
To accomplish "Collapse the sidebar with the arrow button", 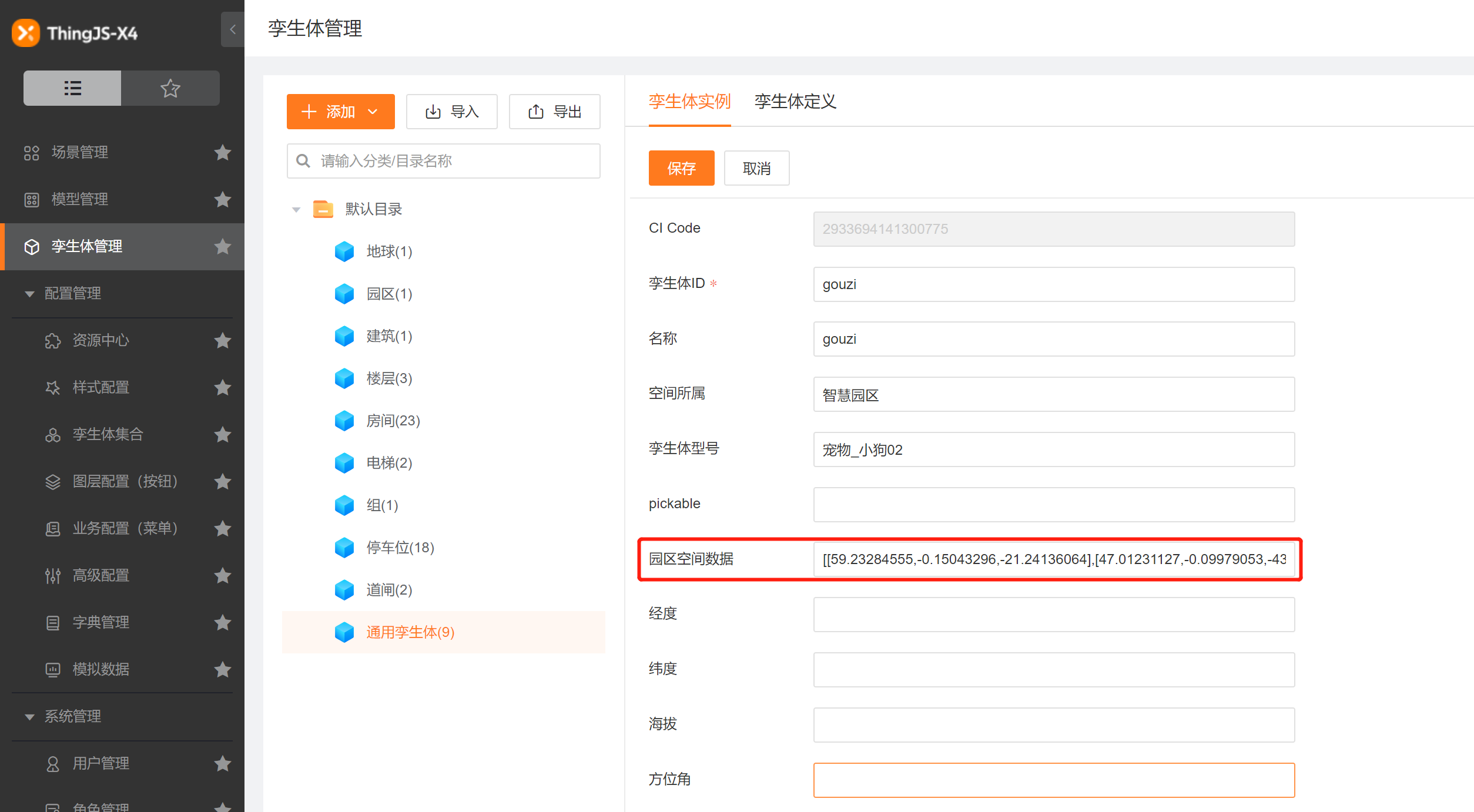I will click(x=233, y=29).
